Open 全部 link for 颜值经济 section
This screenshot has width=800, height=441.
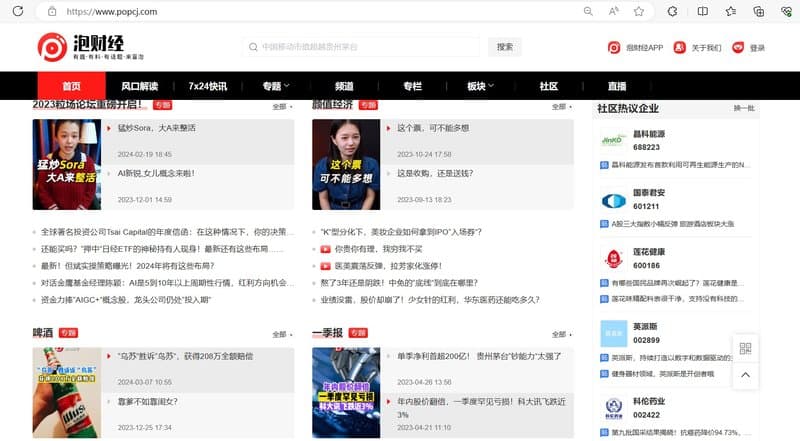tap(562, 107)
